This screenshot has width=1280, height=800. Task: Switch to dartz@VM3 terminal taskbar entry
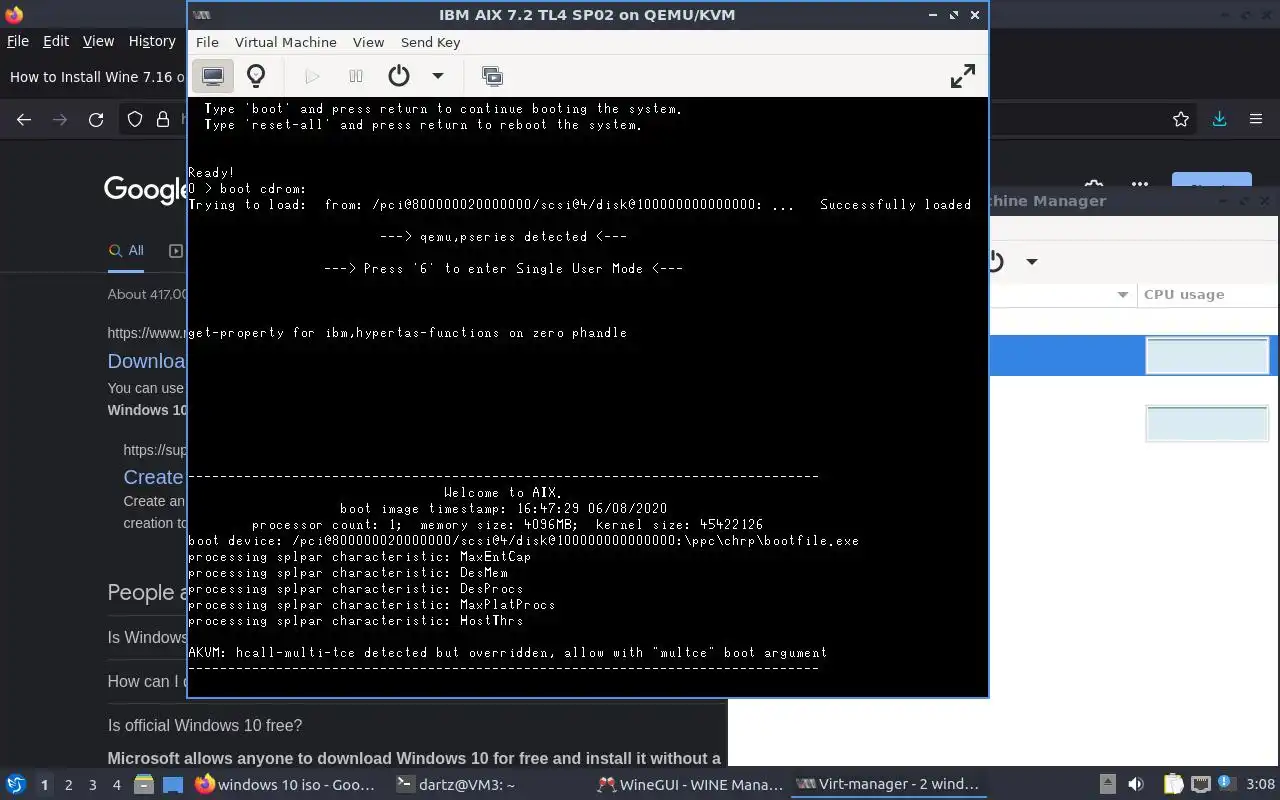(x=455, y=784)
